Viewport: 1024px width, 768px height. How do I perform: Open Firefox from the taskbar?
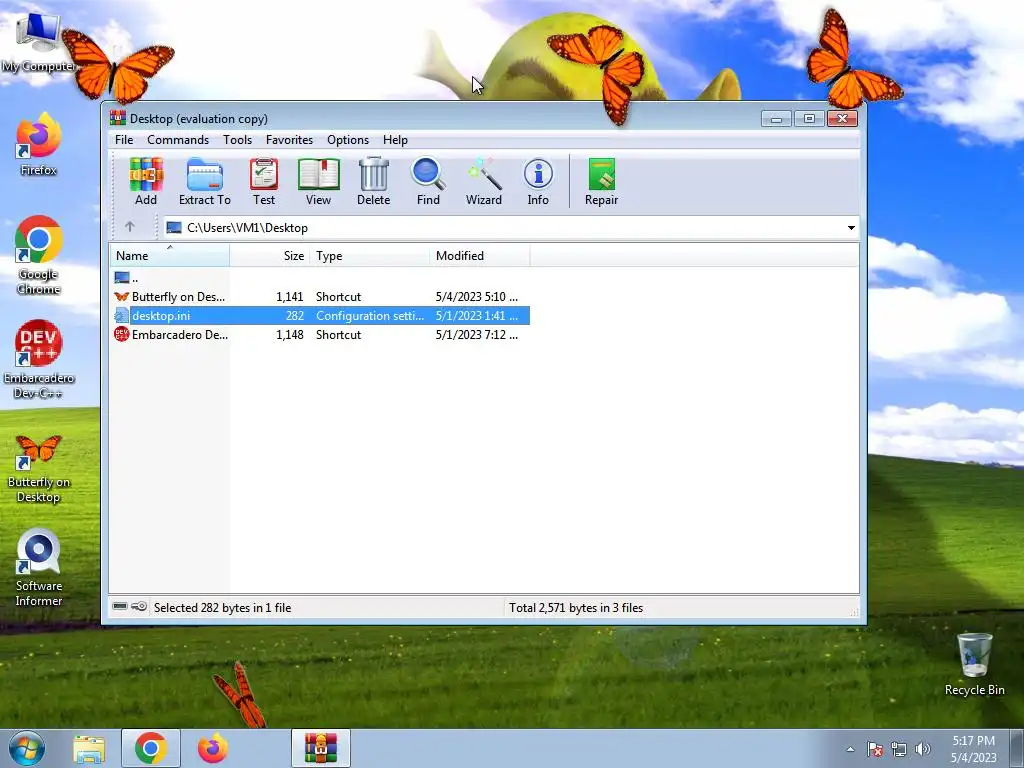[x=213, y=748]
